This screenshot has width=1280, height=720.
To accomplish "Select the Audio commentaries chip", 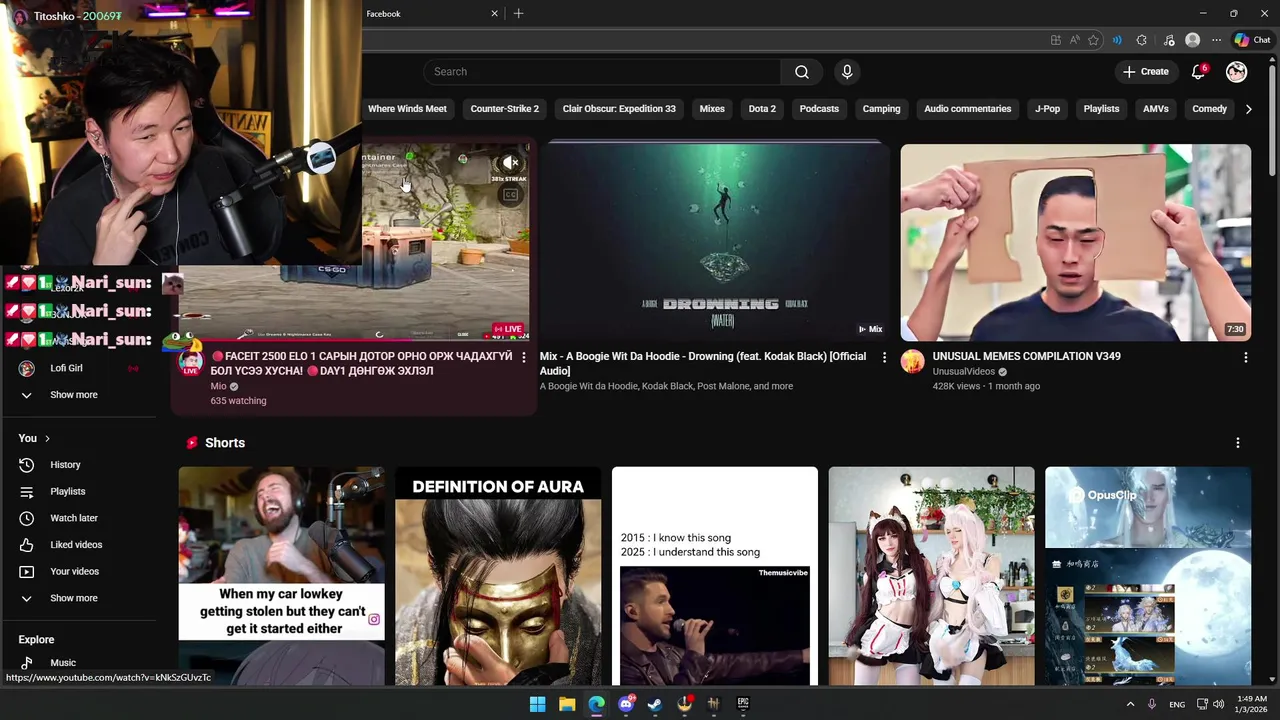I will pyautogui.click(x=967, y=109).
